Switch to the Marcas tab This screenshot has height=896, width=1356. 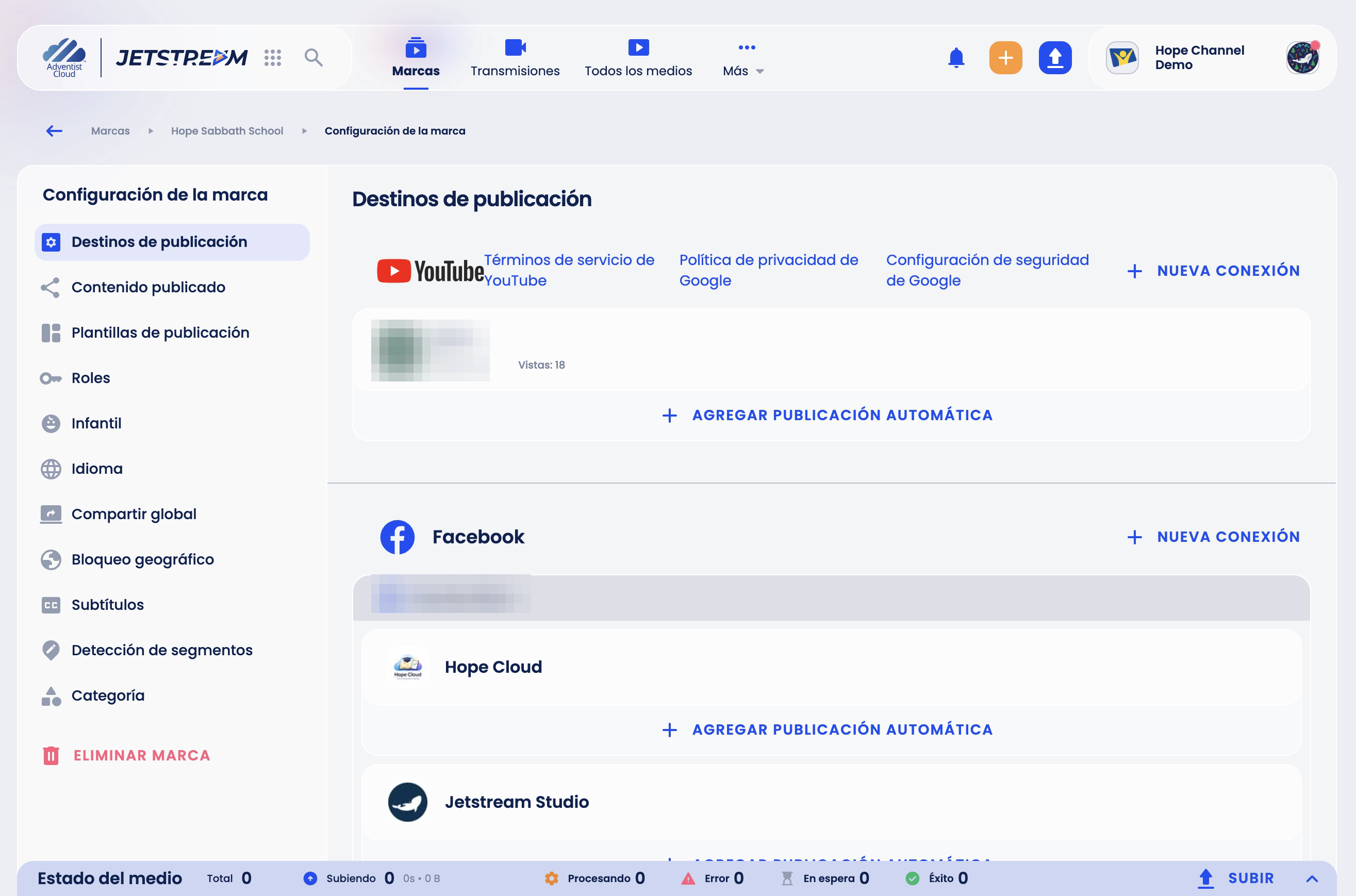click(x=416, y=59)
